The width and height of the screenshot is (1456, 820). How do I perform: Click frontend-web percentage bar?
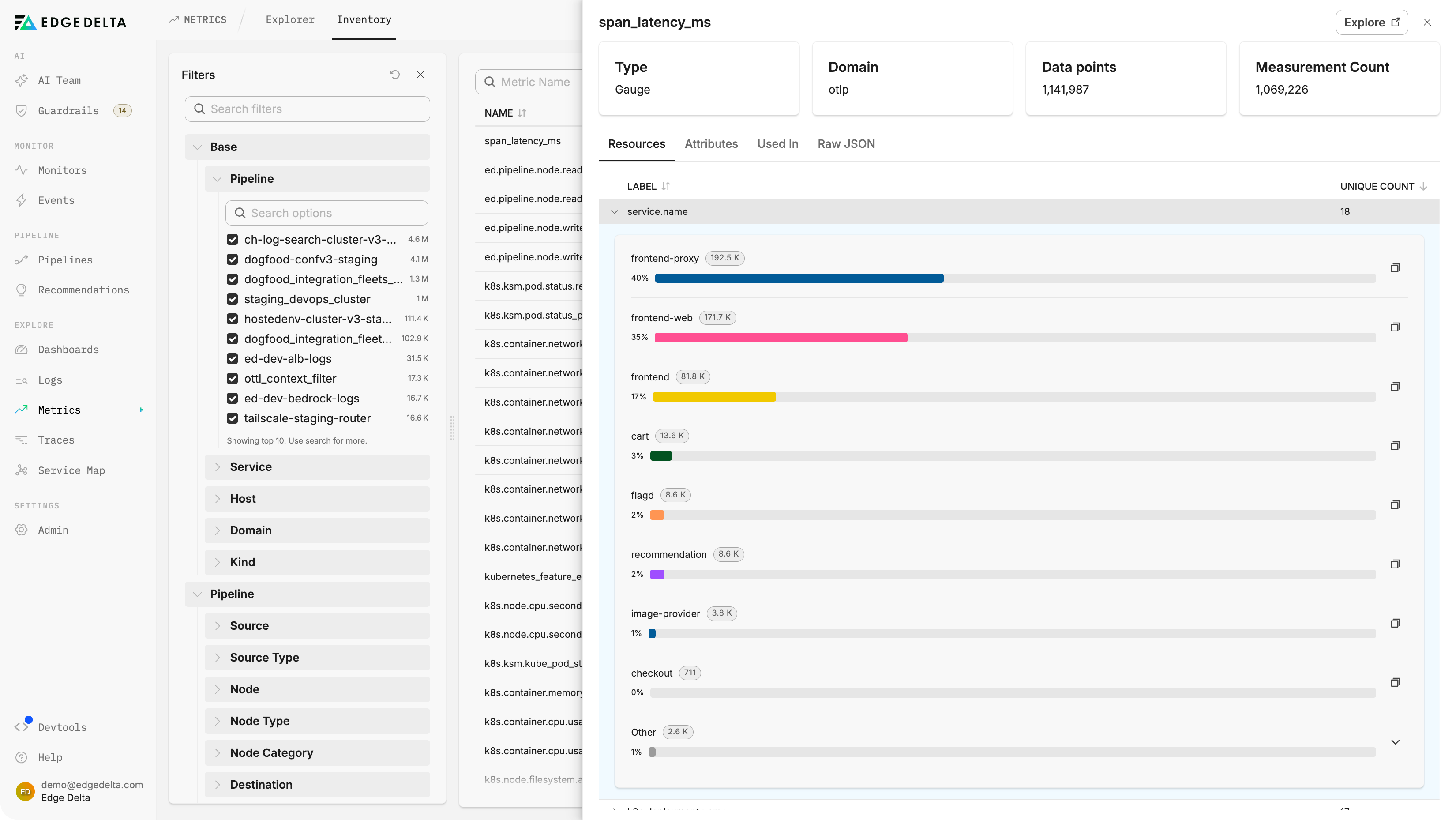pyautogui.click(x=1014, y=338)
